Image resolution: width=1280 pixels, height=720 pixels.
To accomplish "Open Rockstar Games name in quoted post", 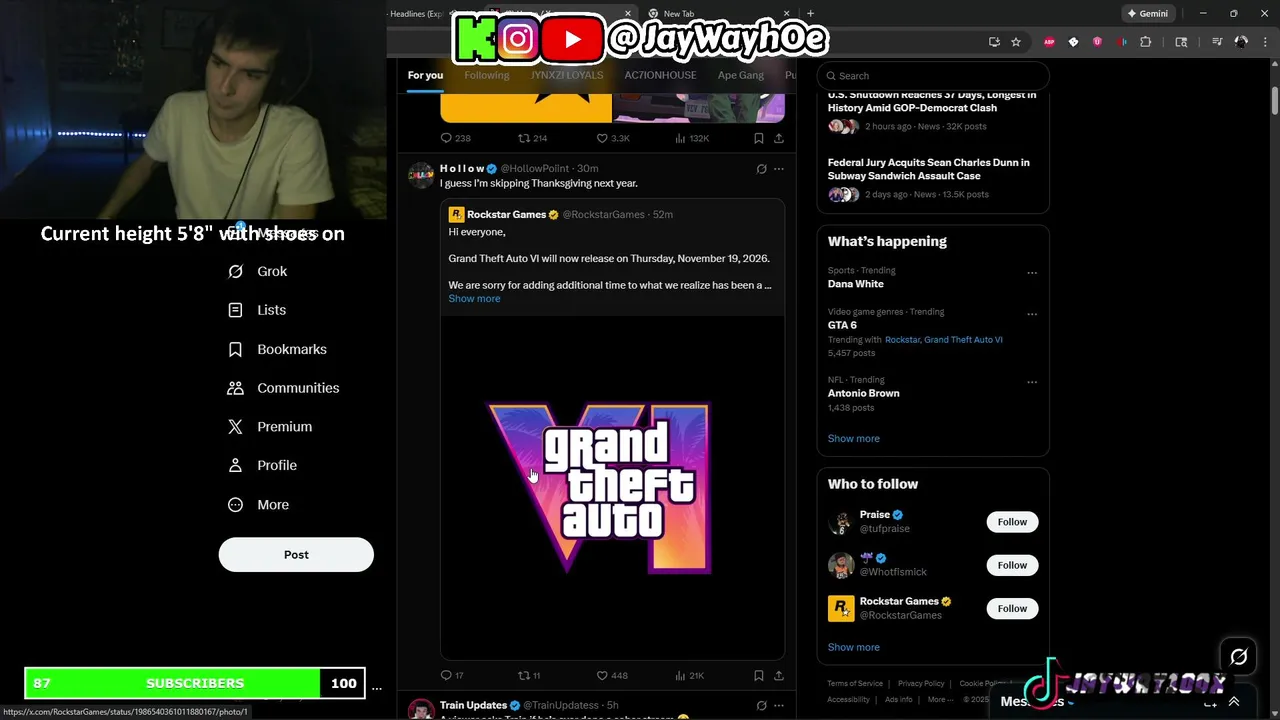I will (506, 214).
